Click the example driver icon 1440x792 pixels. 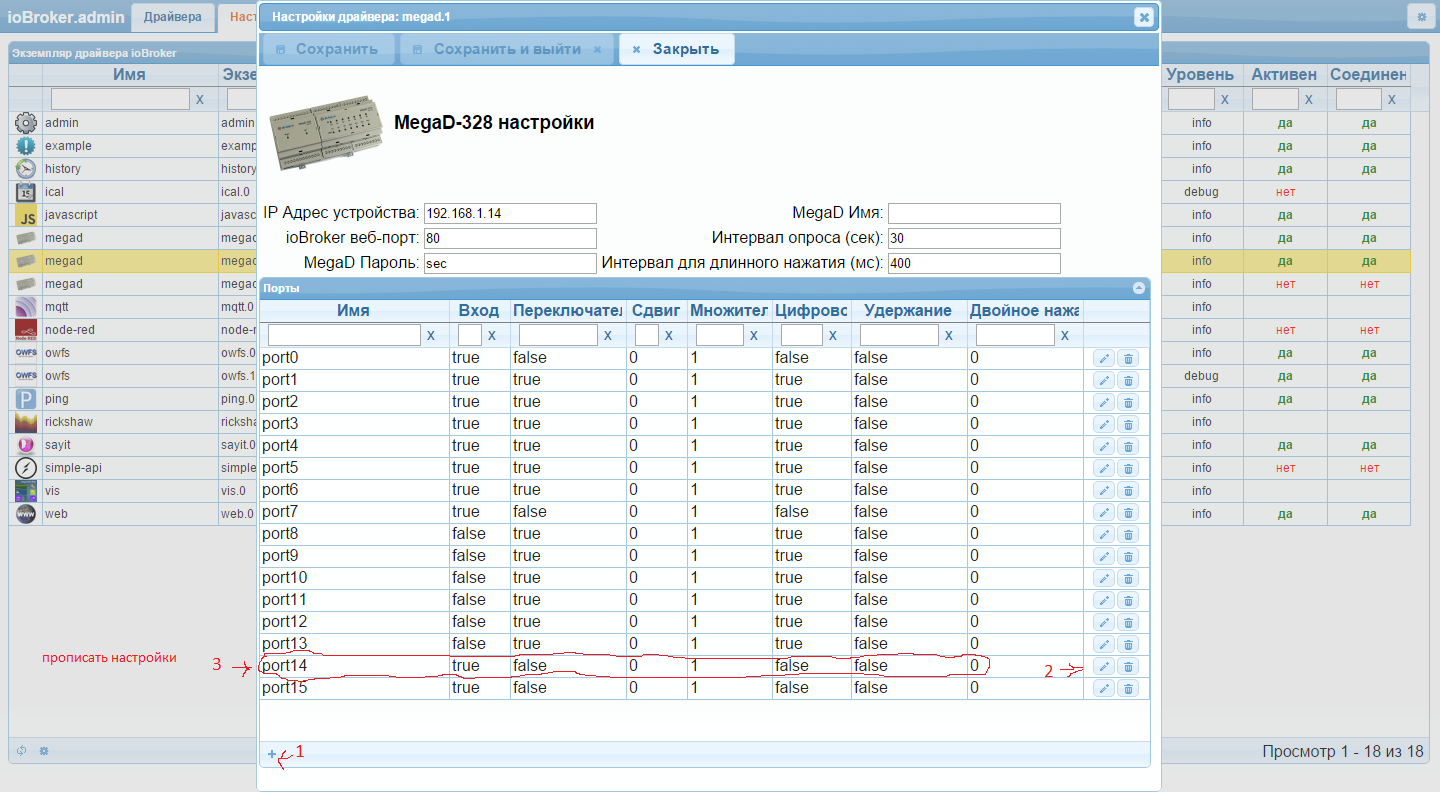point(26,146)
